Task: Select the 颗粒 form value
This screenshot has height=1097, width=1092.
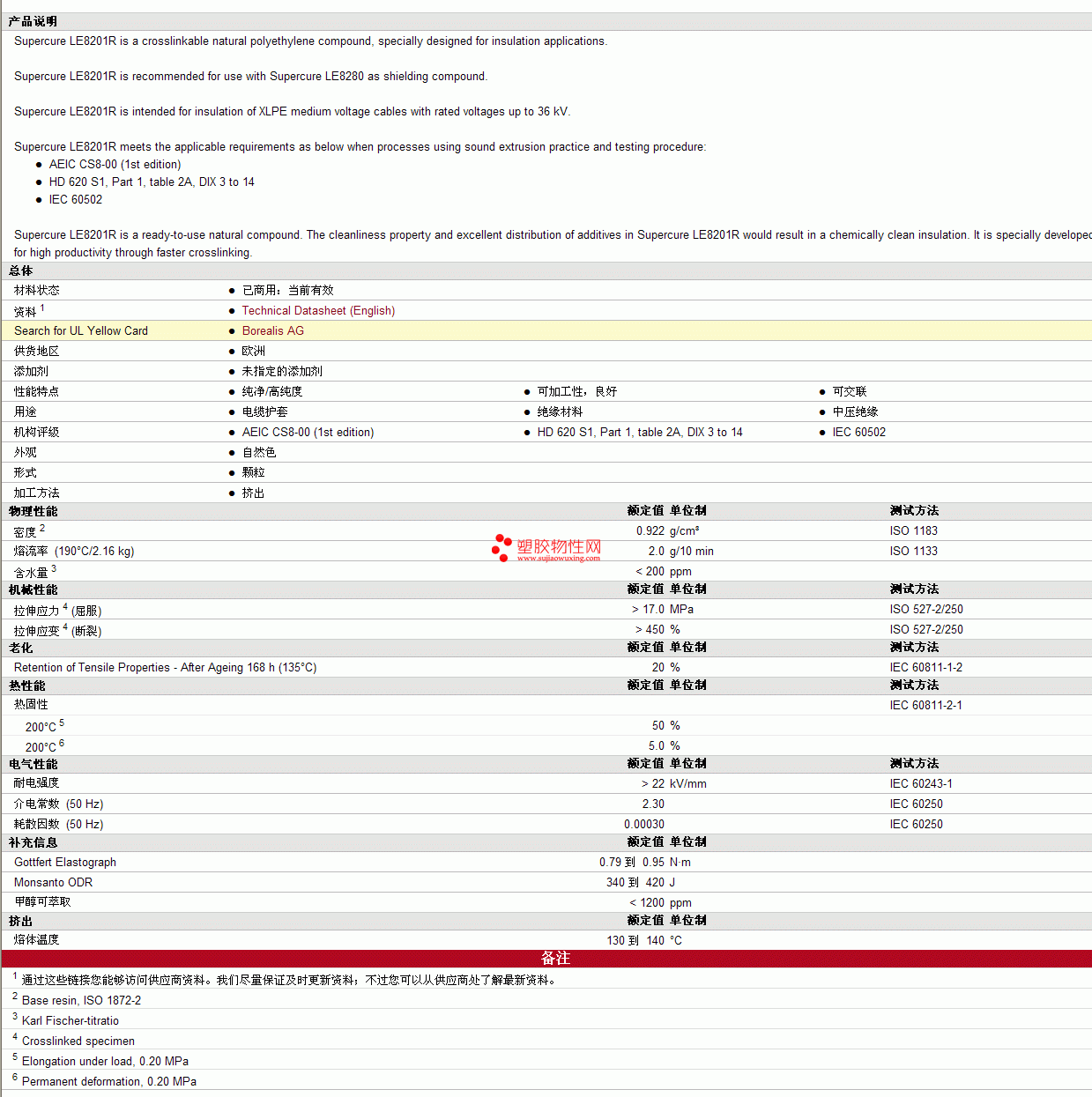Action: (254, 472)
